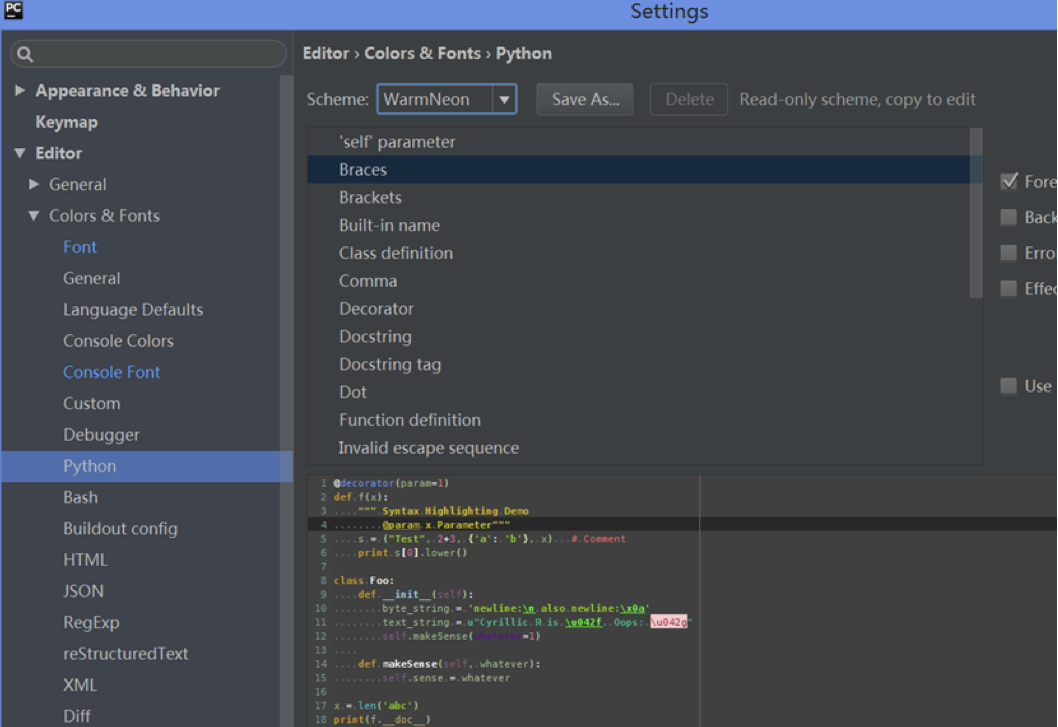Image resolution: width=1058 pixels, height=727 pixels.
Task: Open RegExp color settings
Action: [91, 622]
